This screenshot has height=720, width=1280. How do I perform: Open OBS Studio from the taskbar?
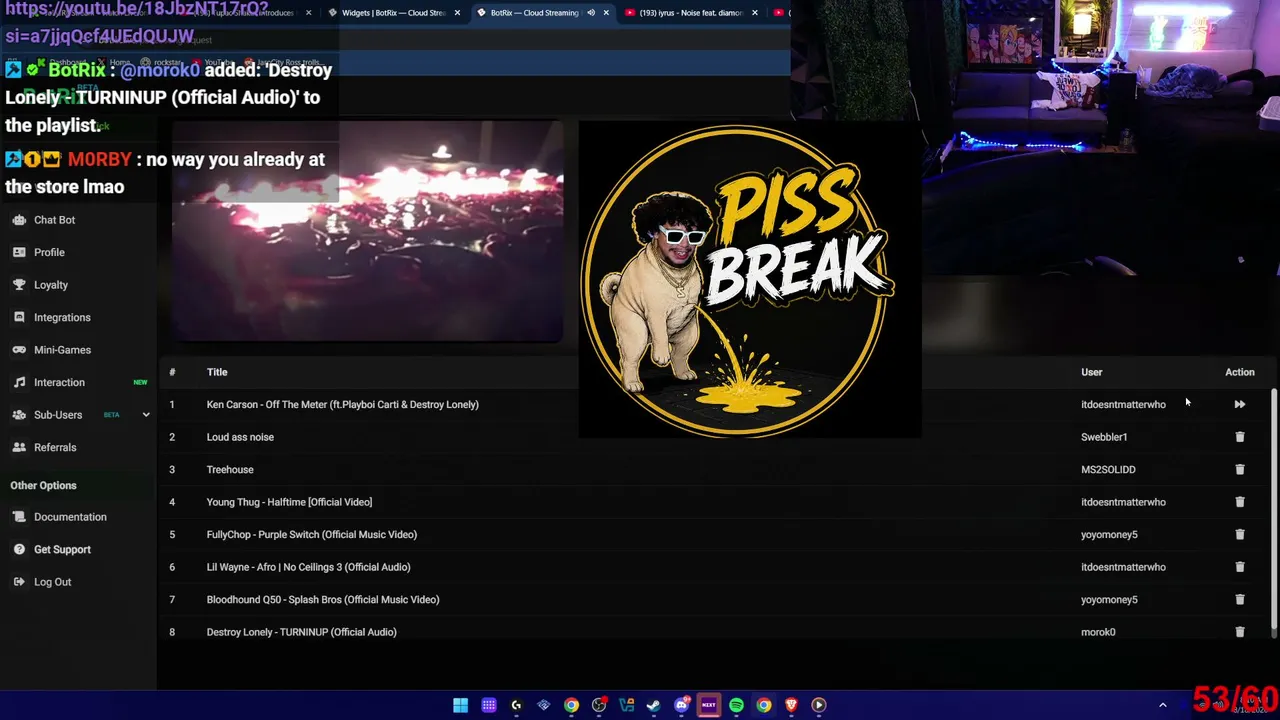[599, 705]
